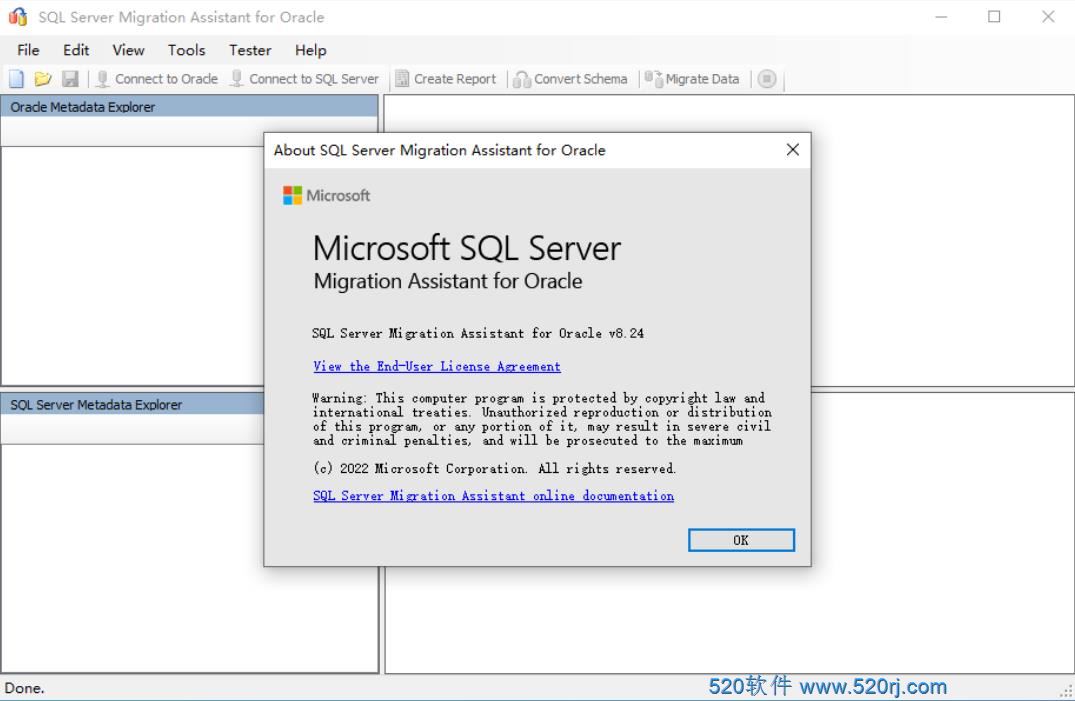The height and width of the screenshot is (701, 1075).
Task: Open SQL Server Migration Assistant online documentation link
Action: coord(493,496)
